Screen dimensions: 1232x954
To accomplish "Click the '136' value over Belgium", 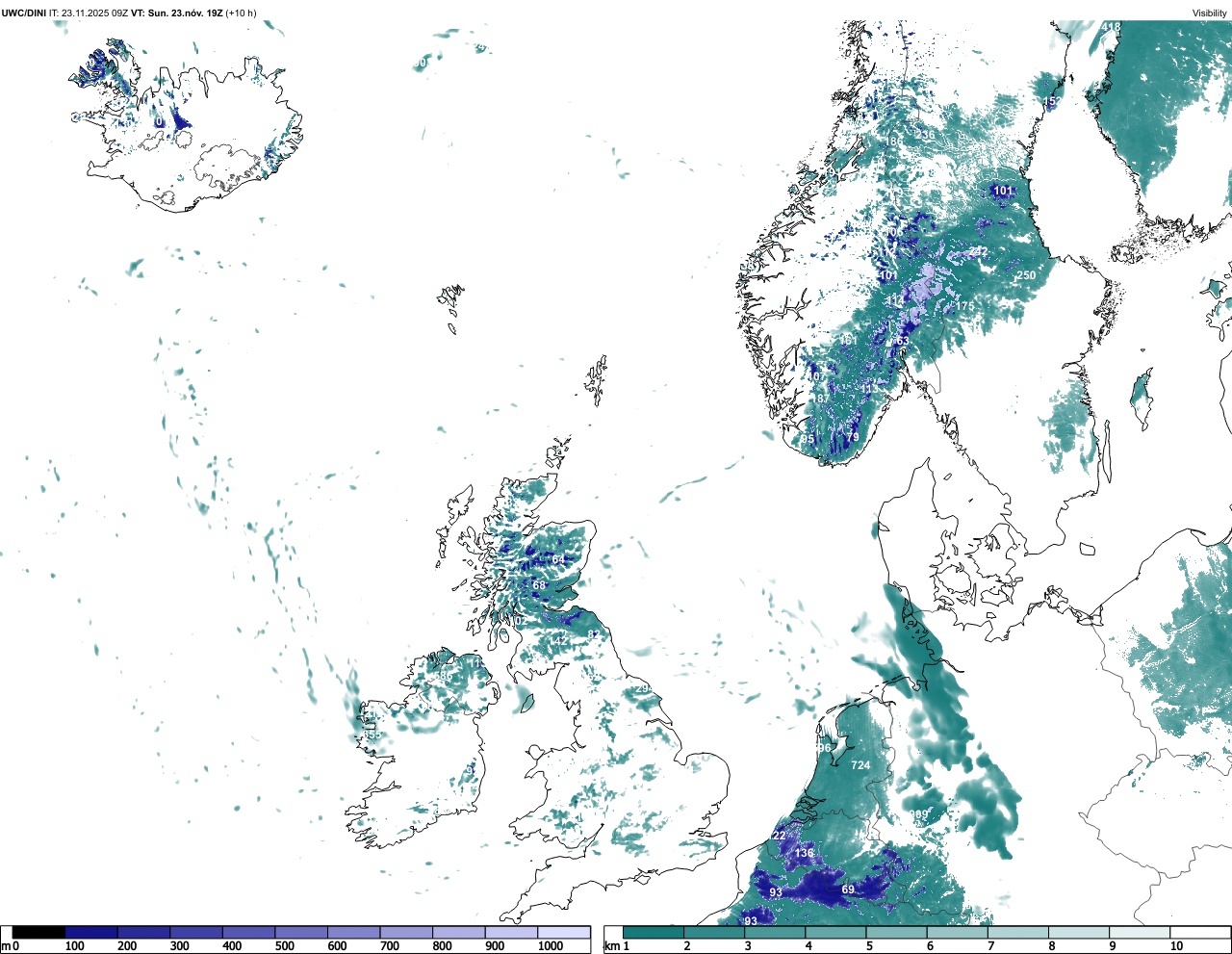I will 805,853.
